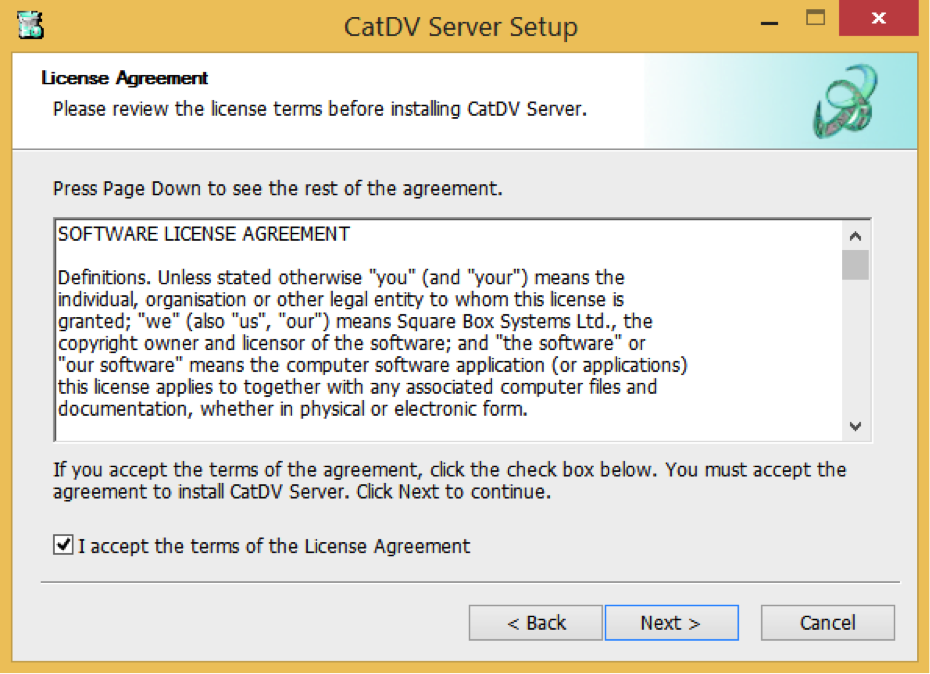
Task: Click the "If you accept the terms" instruction text
Action: (x=449, y=480)
